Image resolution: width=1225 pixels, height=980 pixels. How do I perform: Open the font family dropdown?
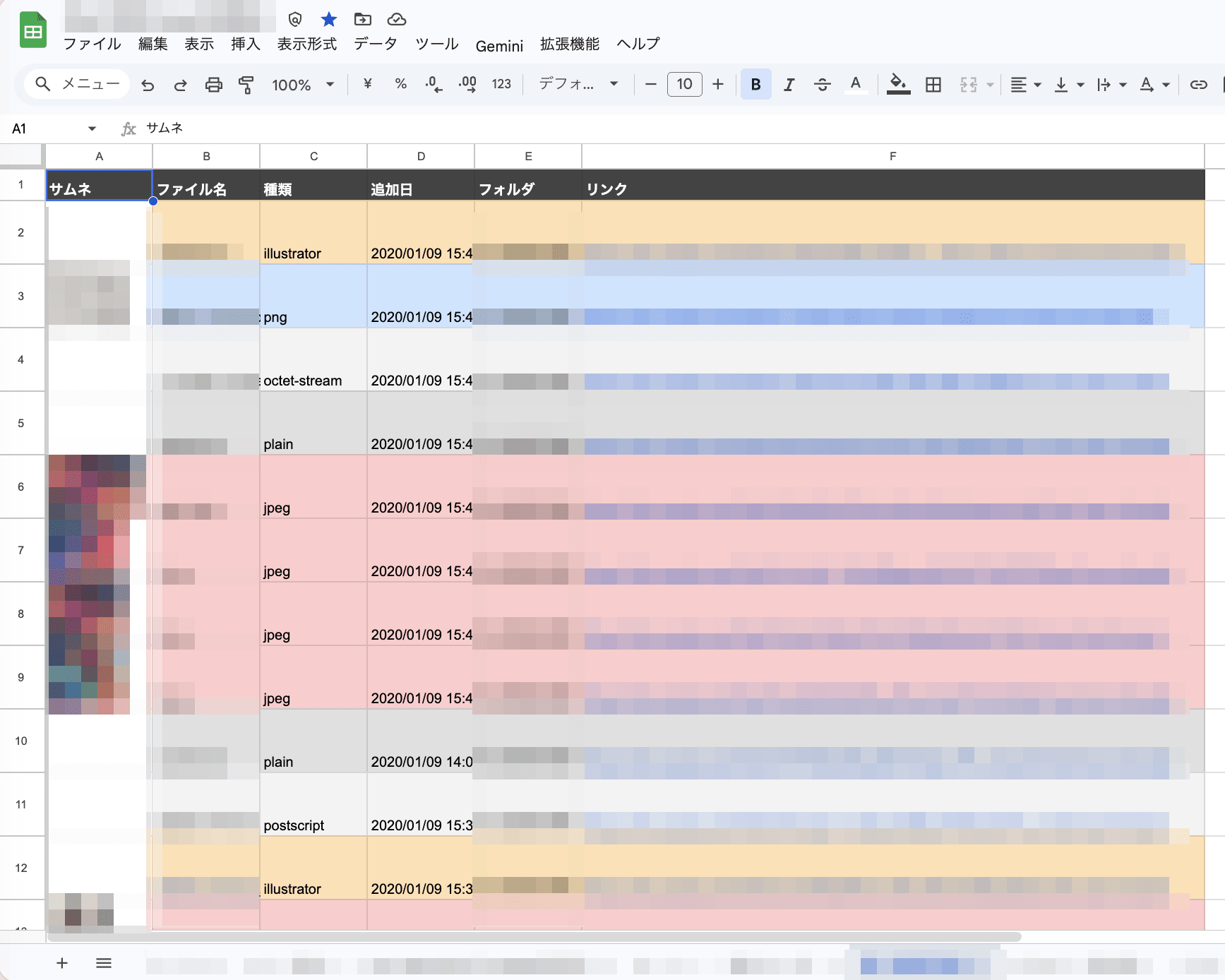pos(578,85)
